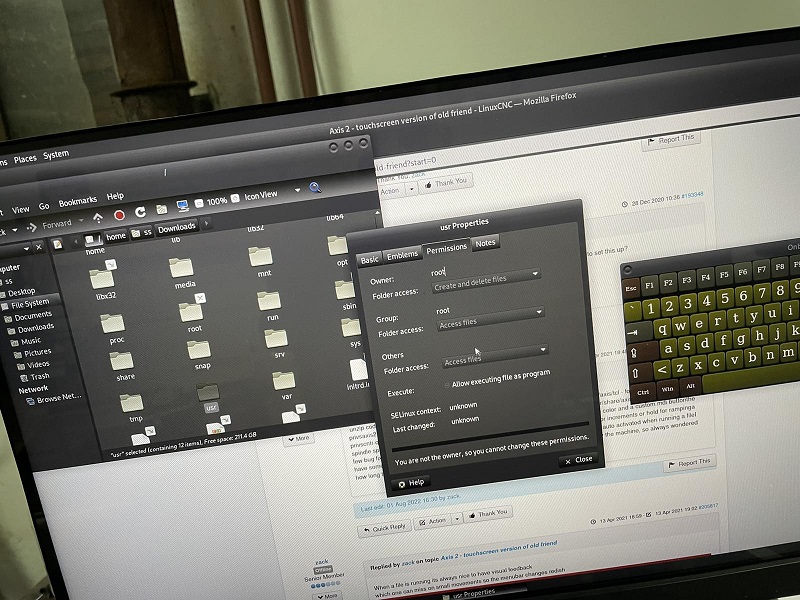The height and width of the screenshot is (600, 800).
Task: Select the root folder icon
Action: pyautogui.click(x=191, y=310)
